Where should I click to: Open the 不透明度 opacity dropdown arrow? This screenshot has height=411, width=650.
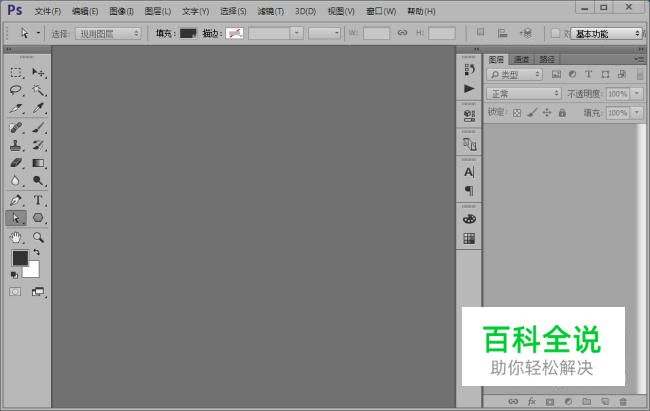pos(637,94)
